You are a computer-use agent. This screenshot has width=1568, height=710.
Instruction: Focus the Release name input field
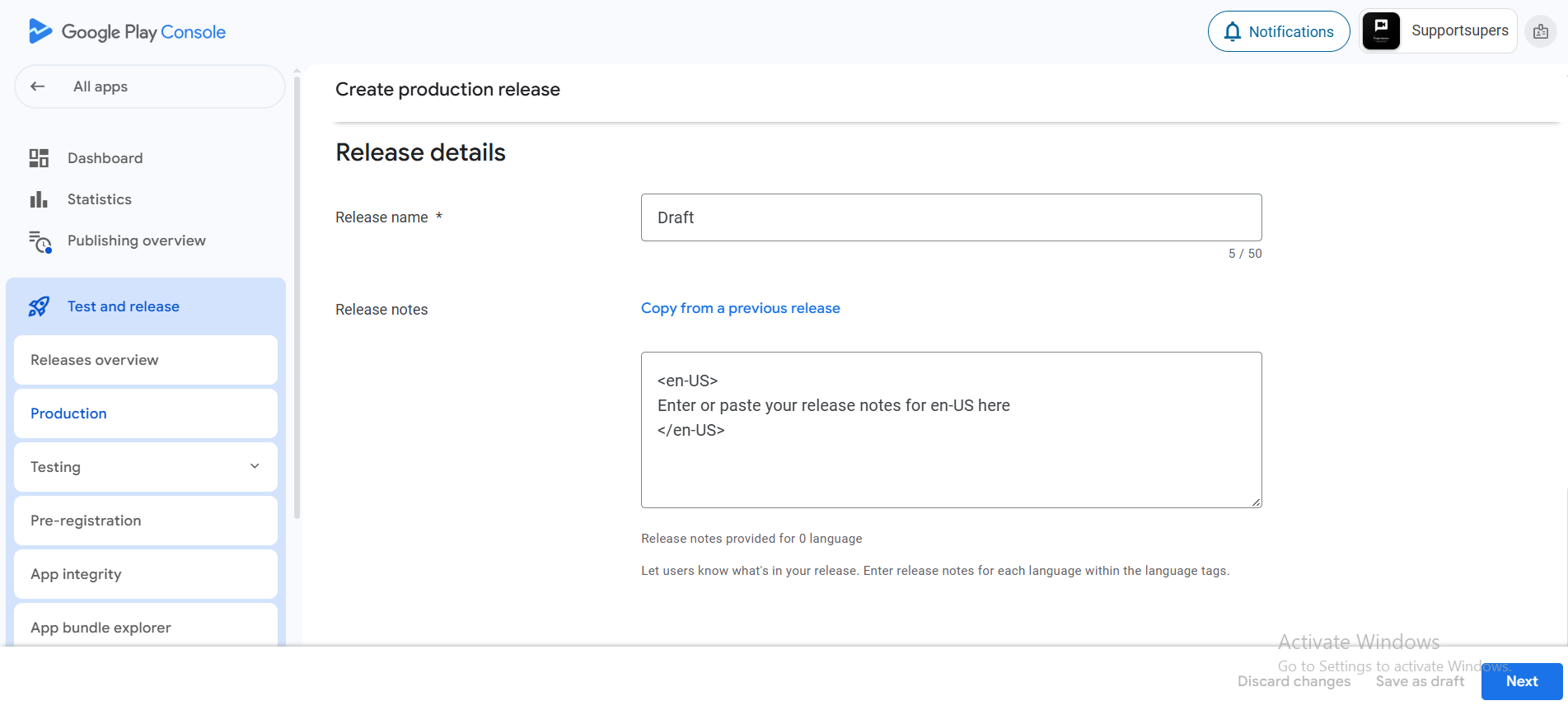coord(951,217)
